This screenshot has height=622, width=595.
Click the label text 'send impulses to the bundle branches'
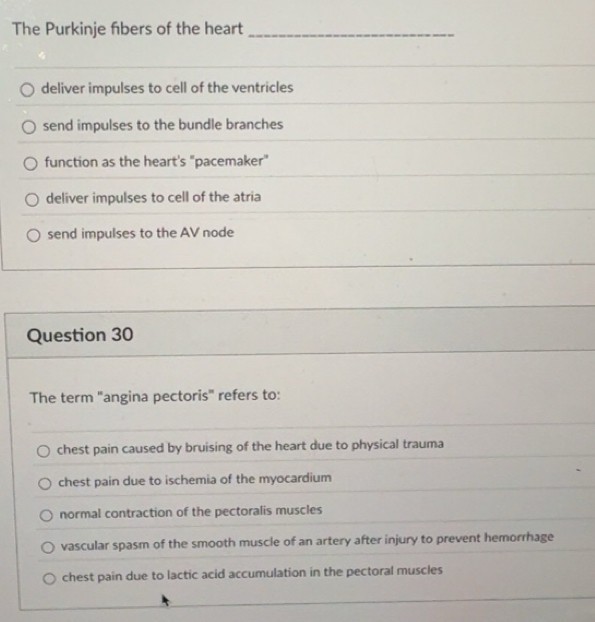pyautogui.click(x=163, y=125)
